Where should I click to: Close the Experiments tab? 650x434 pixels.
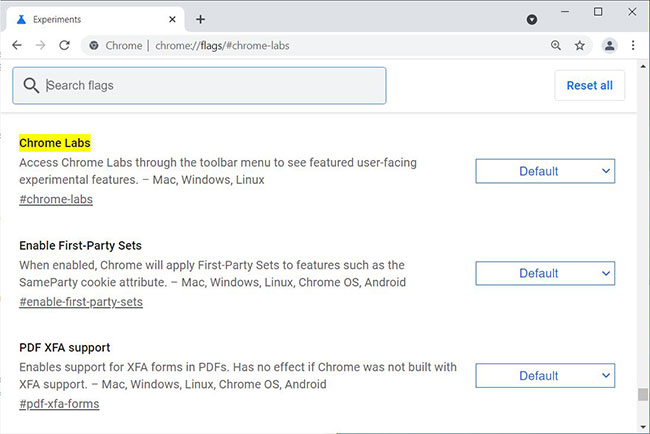(x=172, y=19)
